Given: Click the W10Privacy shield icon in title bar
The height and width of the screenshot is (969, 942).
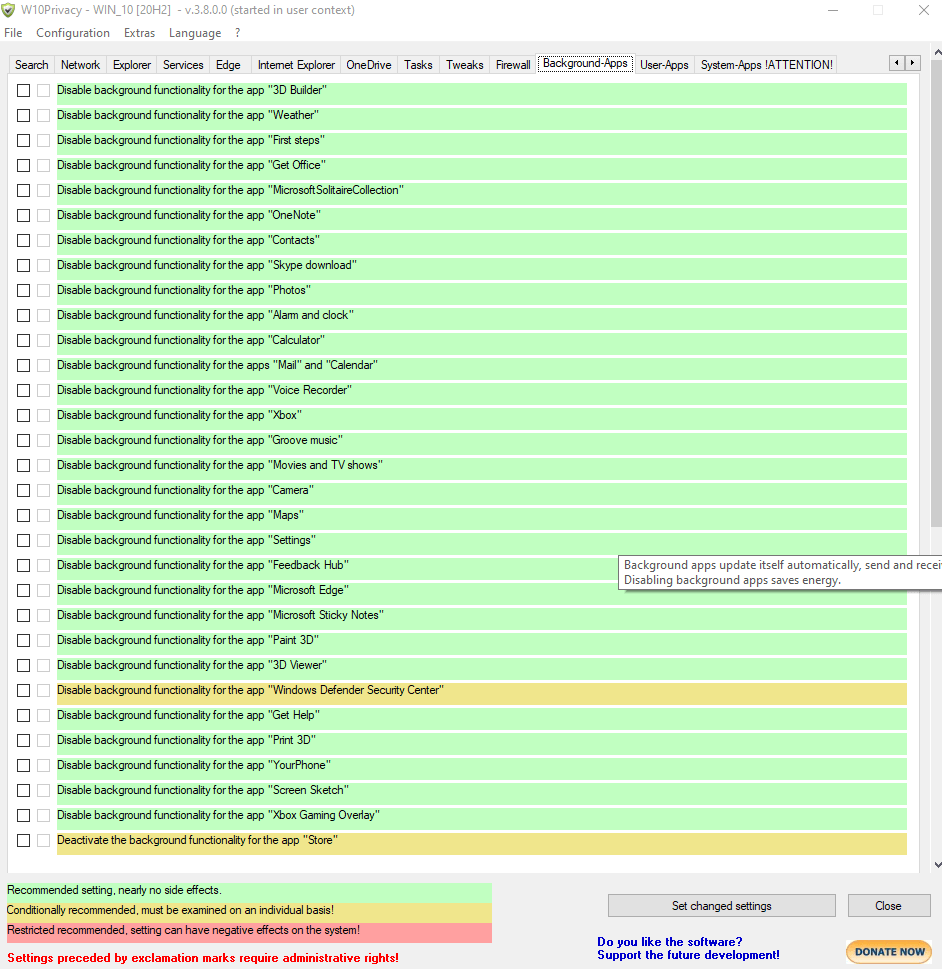Looking at the screenshot, I should coord(9,10).
